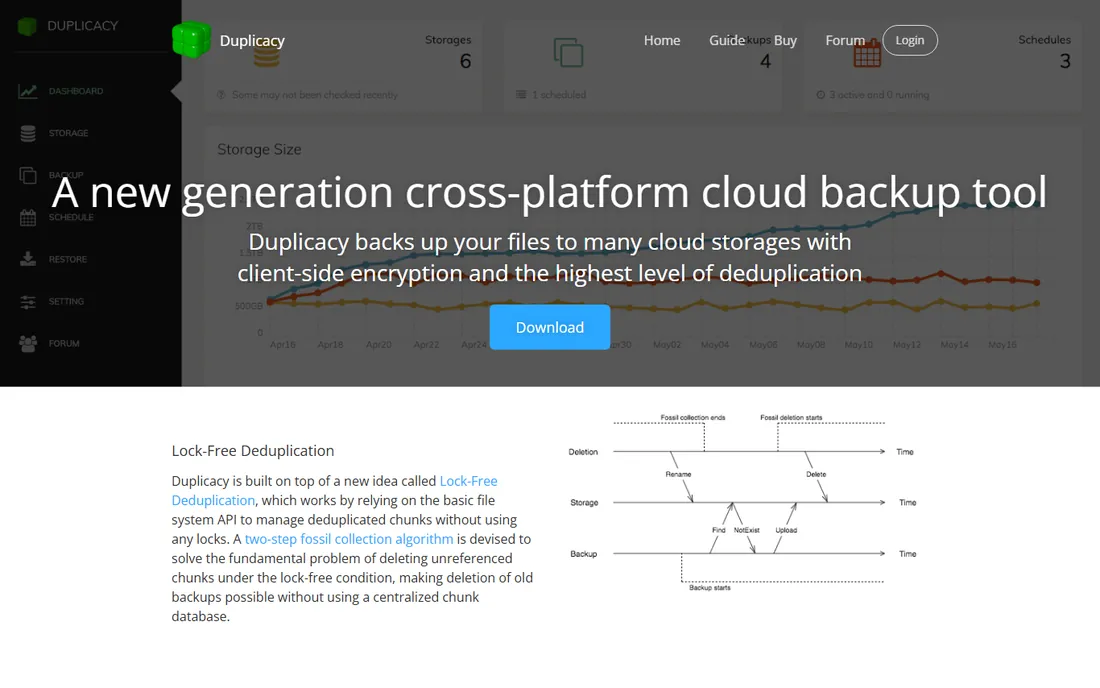
Task: Open the two-step fossil collection algorithm link
Action: coord(349,539)
